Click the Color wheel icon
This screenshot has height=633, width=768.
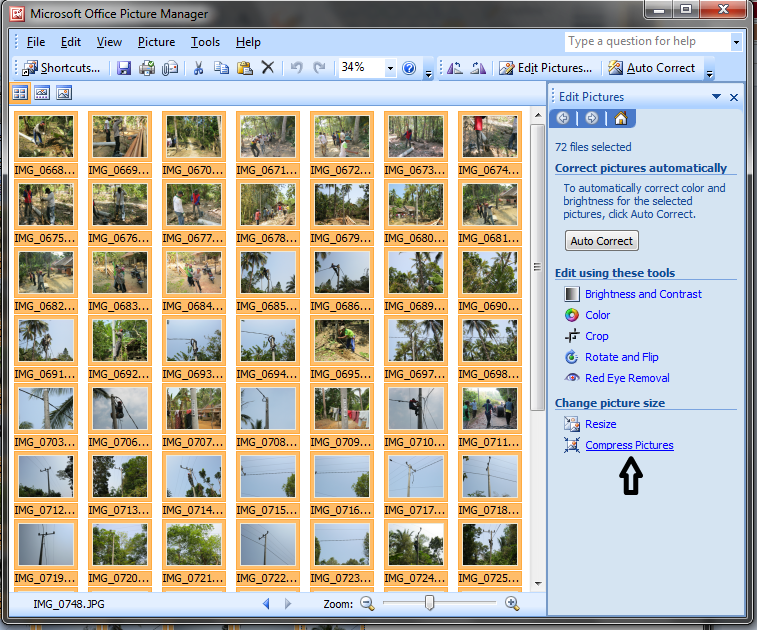[572, 315]
